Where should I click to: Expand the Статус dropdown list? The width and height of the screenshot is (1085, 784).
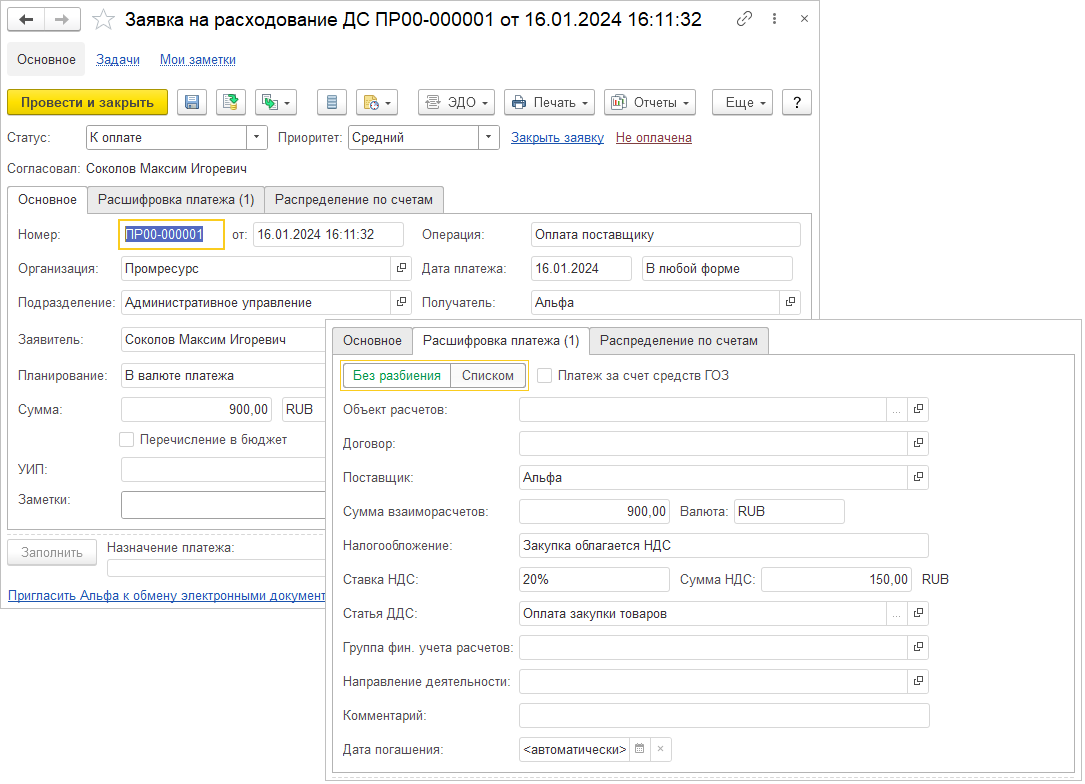258,138
